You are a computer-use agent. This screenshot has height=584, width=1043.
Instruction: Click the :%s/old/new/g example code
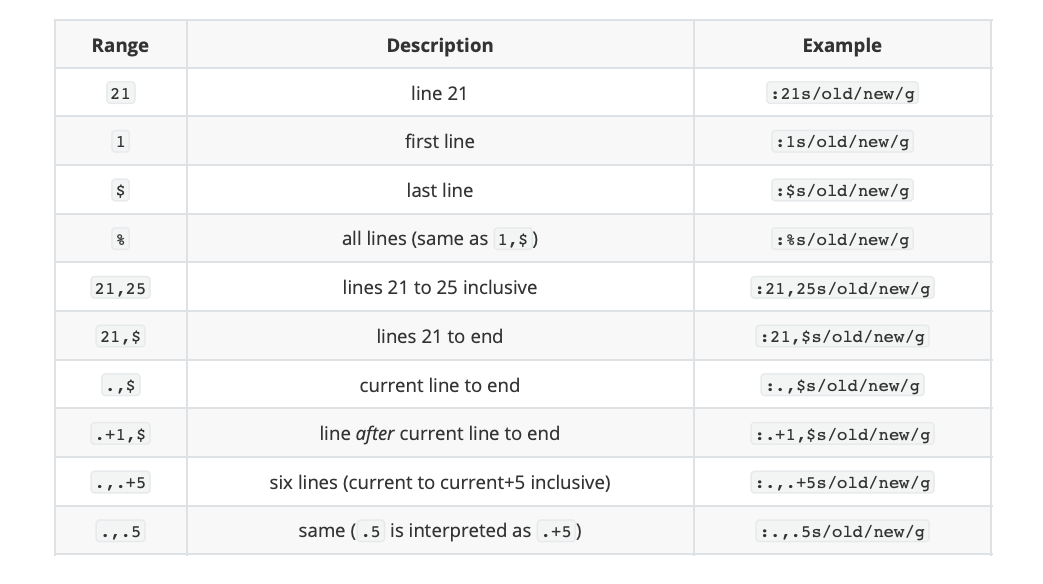842,239
